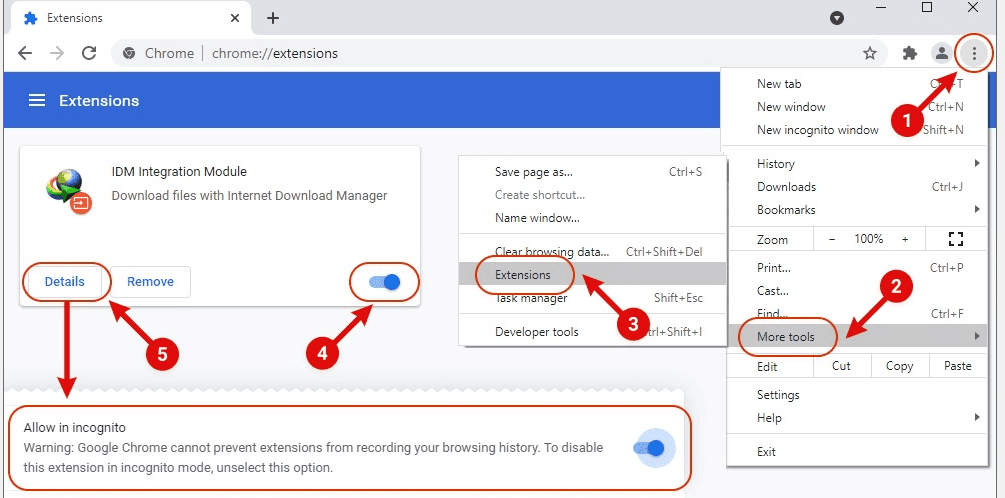1005x498 pixels.
Task: Close the Extensions tab
Action: (235, 18)
